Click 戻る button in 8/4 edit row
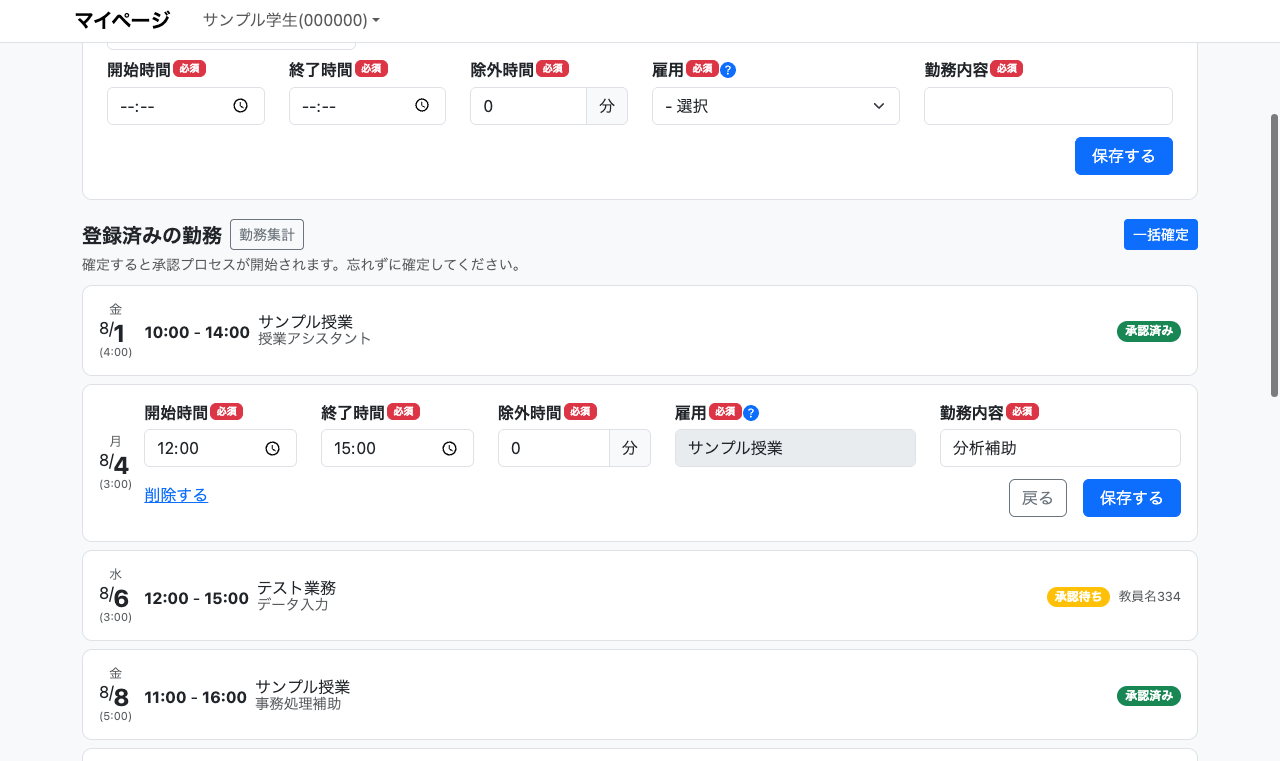The image size is (1280, 761). coord(1038,498)
